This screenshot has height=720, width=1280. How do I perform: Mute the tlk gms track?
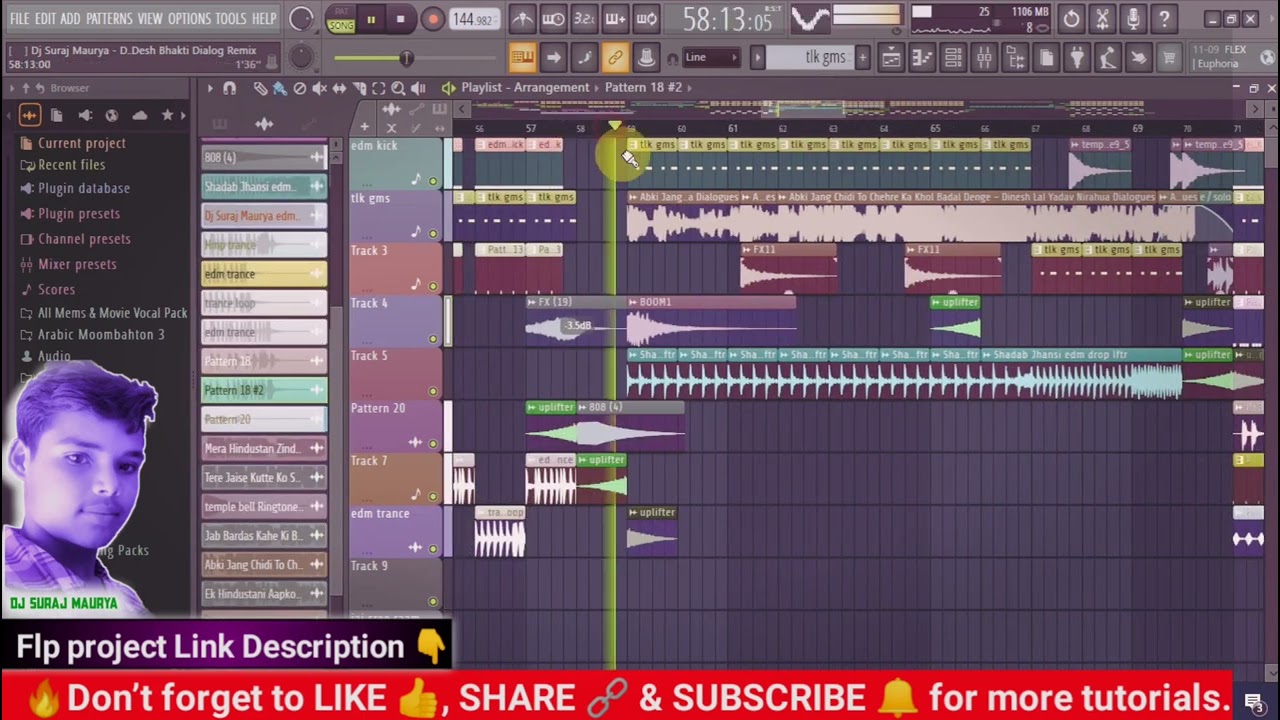(433, 234)
